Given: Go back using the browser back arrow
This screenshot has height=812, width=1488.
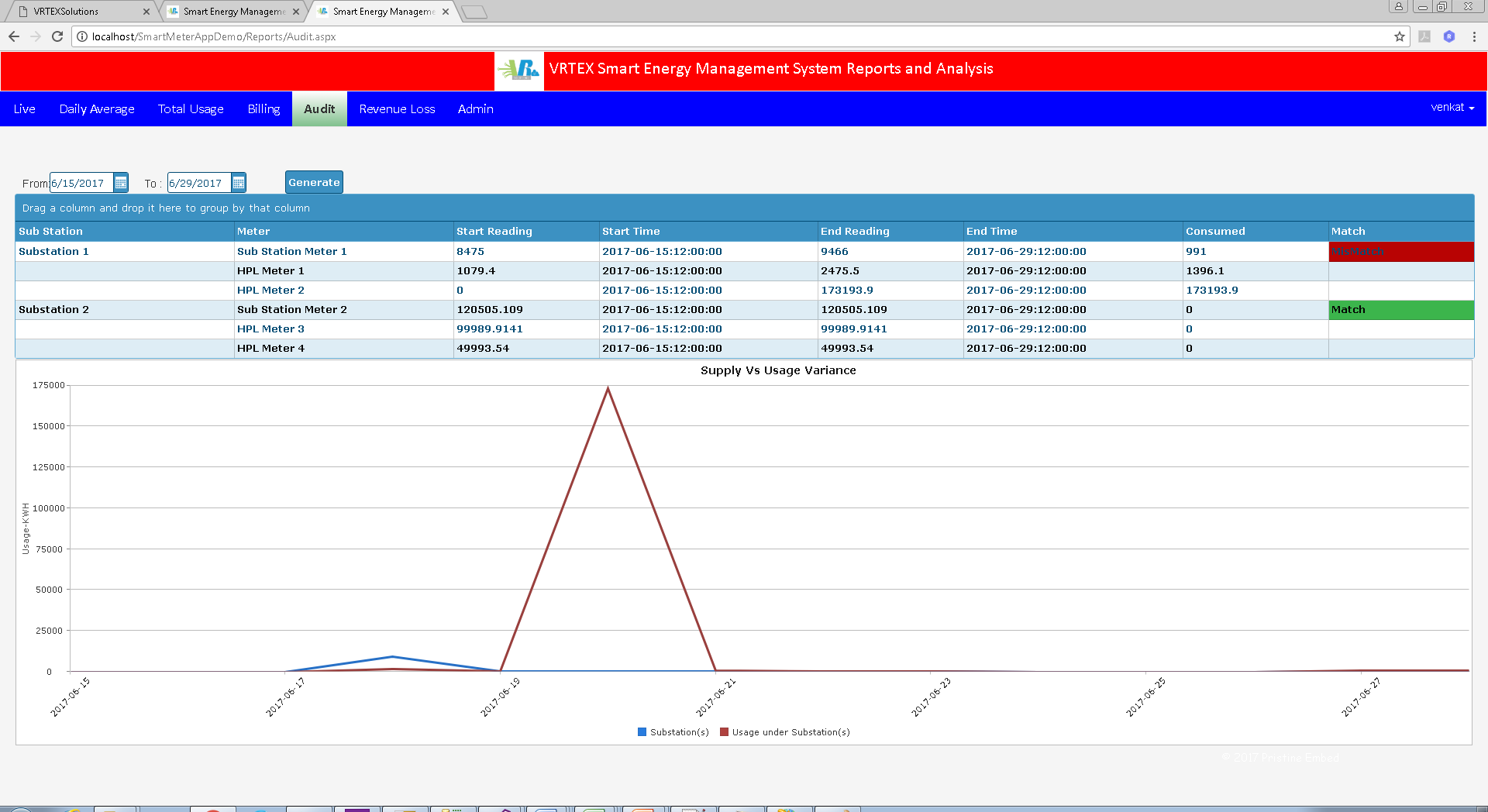Looking at the screenshot, I should tap(14, 36).
